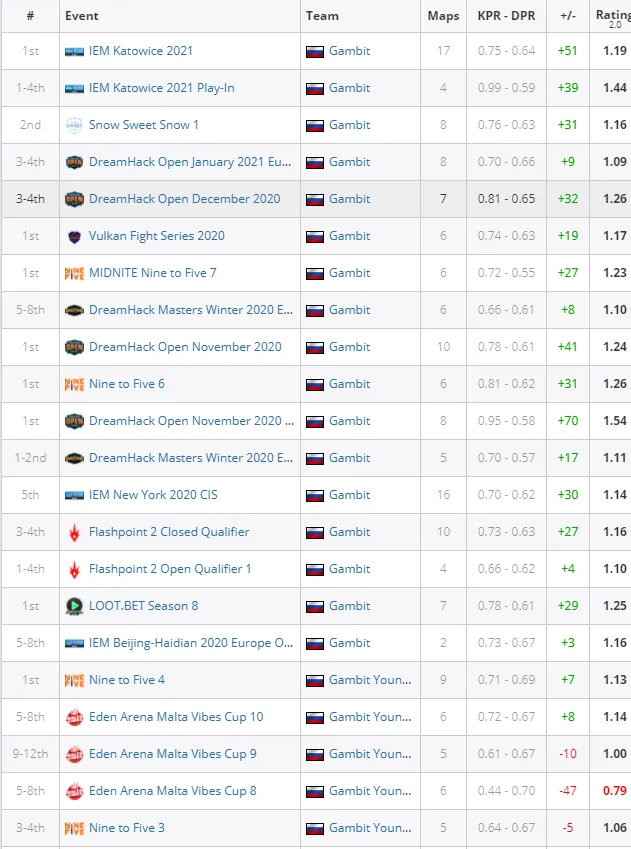Click the 9-12th placement cell

pyautogui.click(x=30, y=754)
